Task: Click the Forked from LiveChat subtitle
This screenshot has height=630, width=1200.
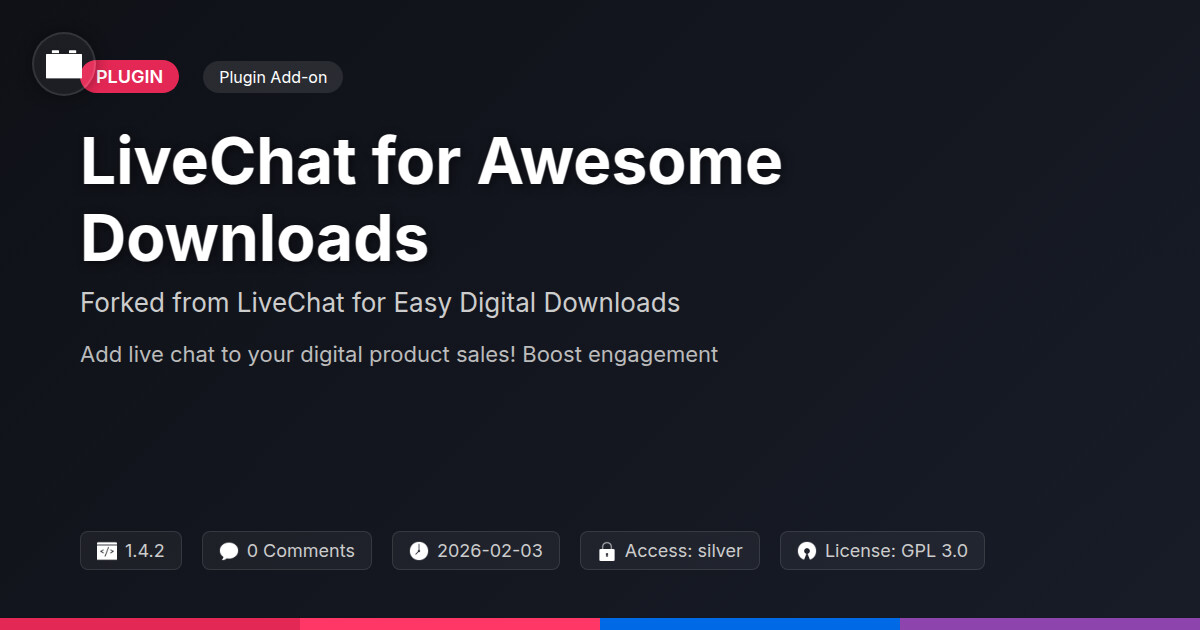Action: (x=380, y=303)
